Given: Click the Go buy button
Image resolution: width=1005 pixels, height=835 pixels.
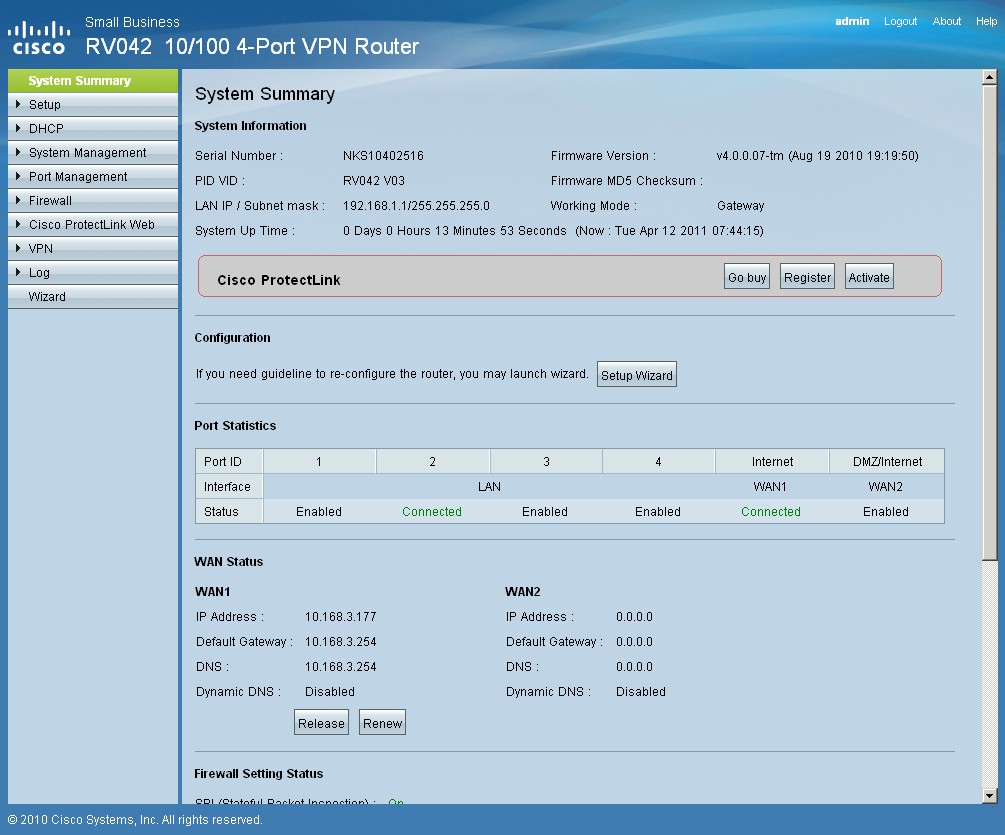Looking at the screenshot, I should pyautogui.click(x=747, y=277).
